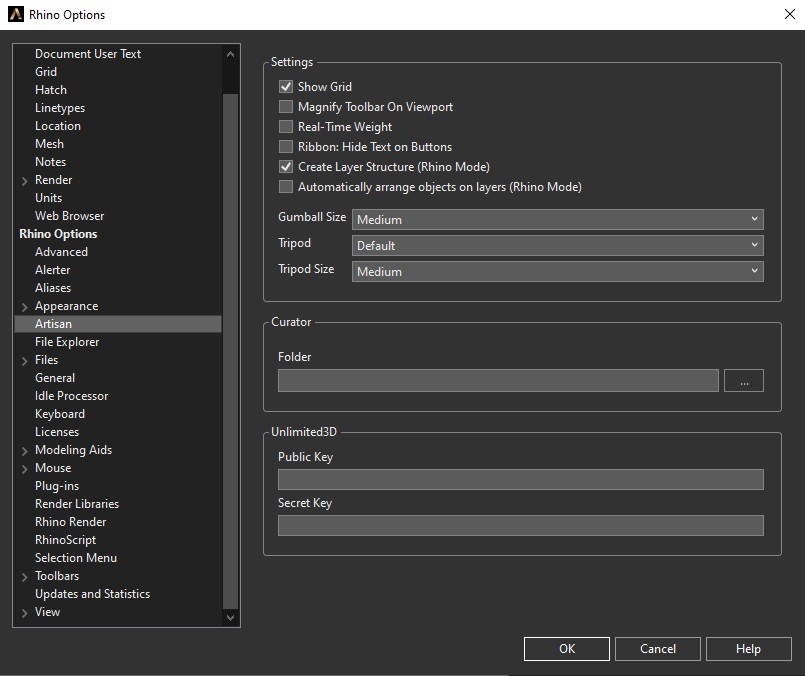Viewport: 805px width, 676px height.
Task: Select the Alerter options page
Action: click(52, 269)
